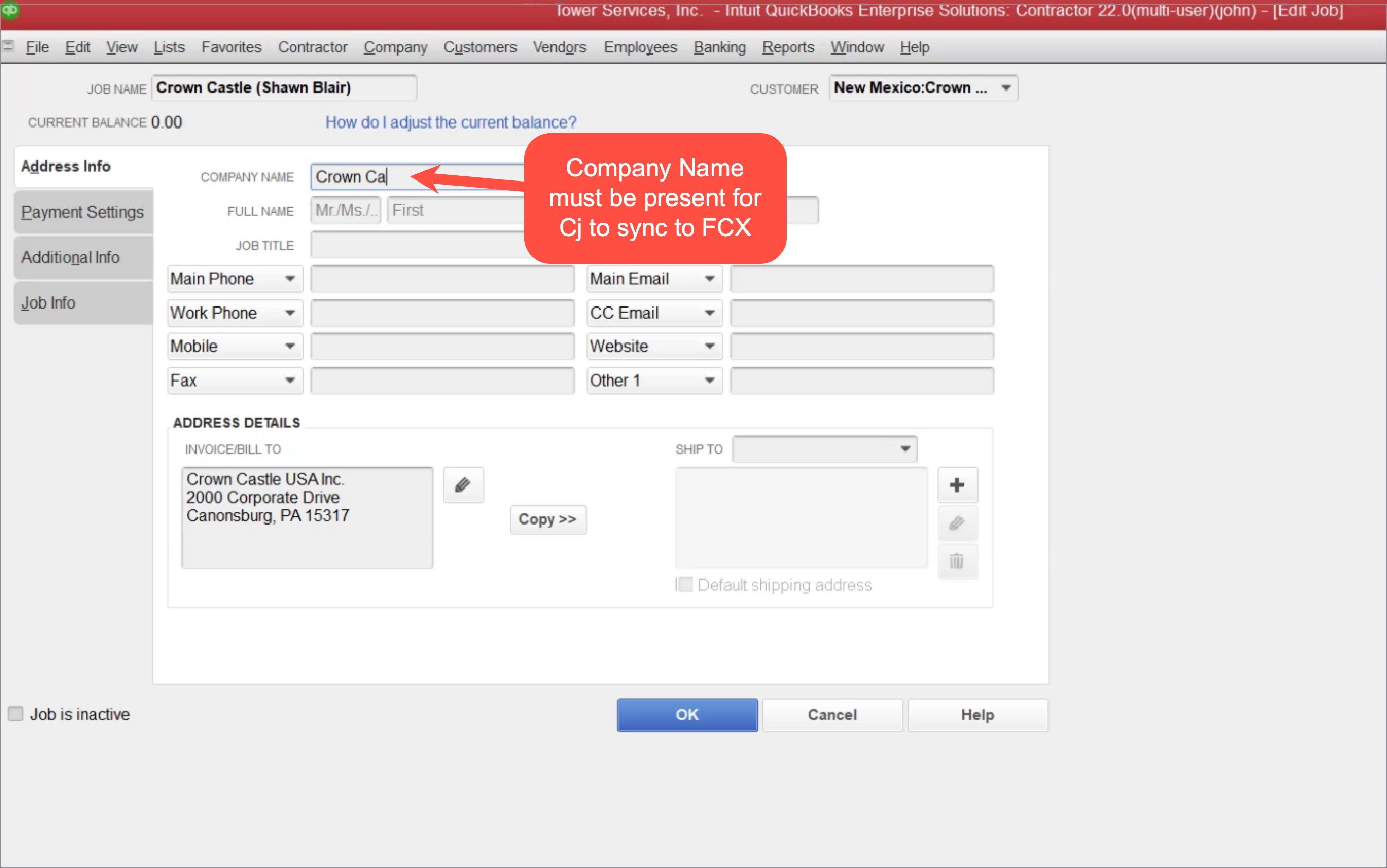
Task: Open the Reports menu
Action: (x=788, y=47)
